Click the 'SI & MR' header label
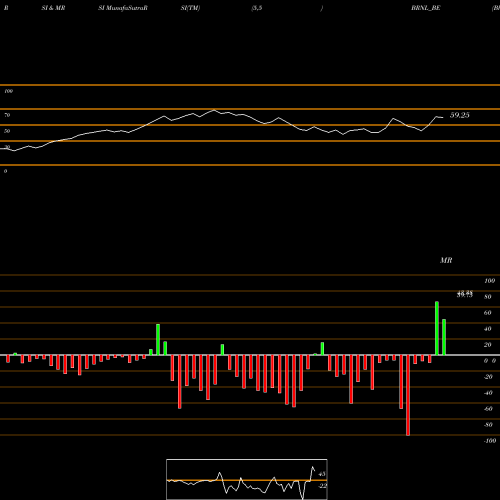Image resolution: width=500 pixels, height=500 pixels. (53, 8)
